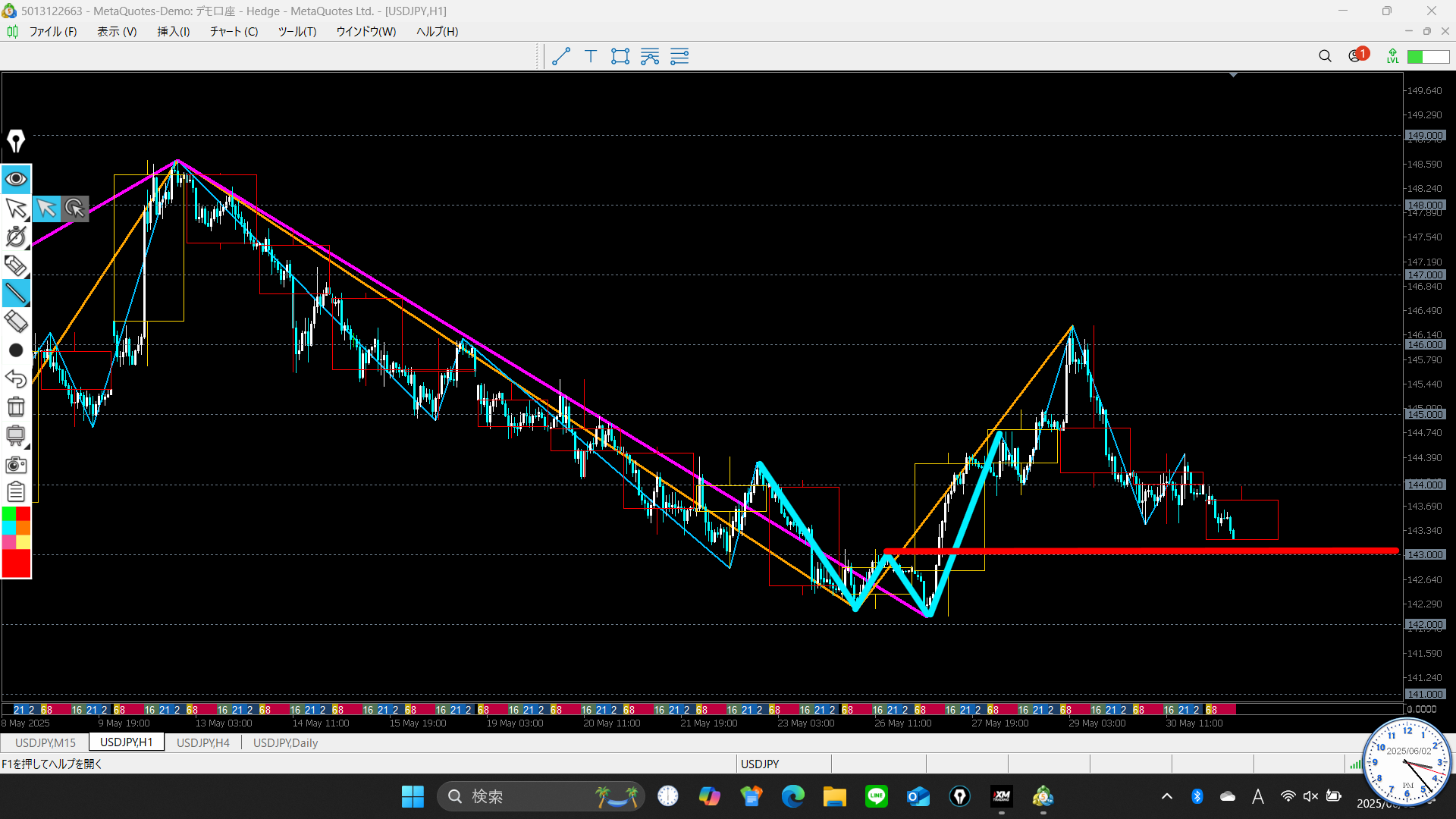The height and width of the screenshot is (819, 1456).
Task: Click the taskbar 検索 search box
Action: coord(541,796)
